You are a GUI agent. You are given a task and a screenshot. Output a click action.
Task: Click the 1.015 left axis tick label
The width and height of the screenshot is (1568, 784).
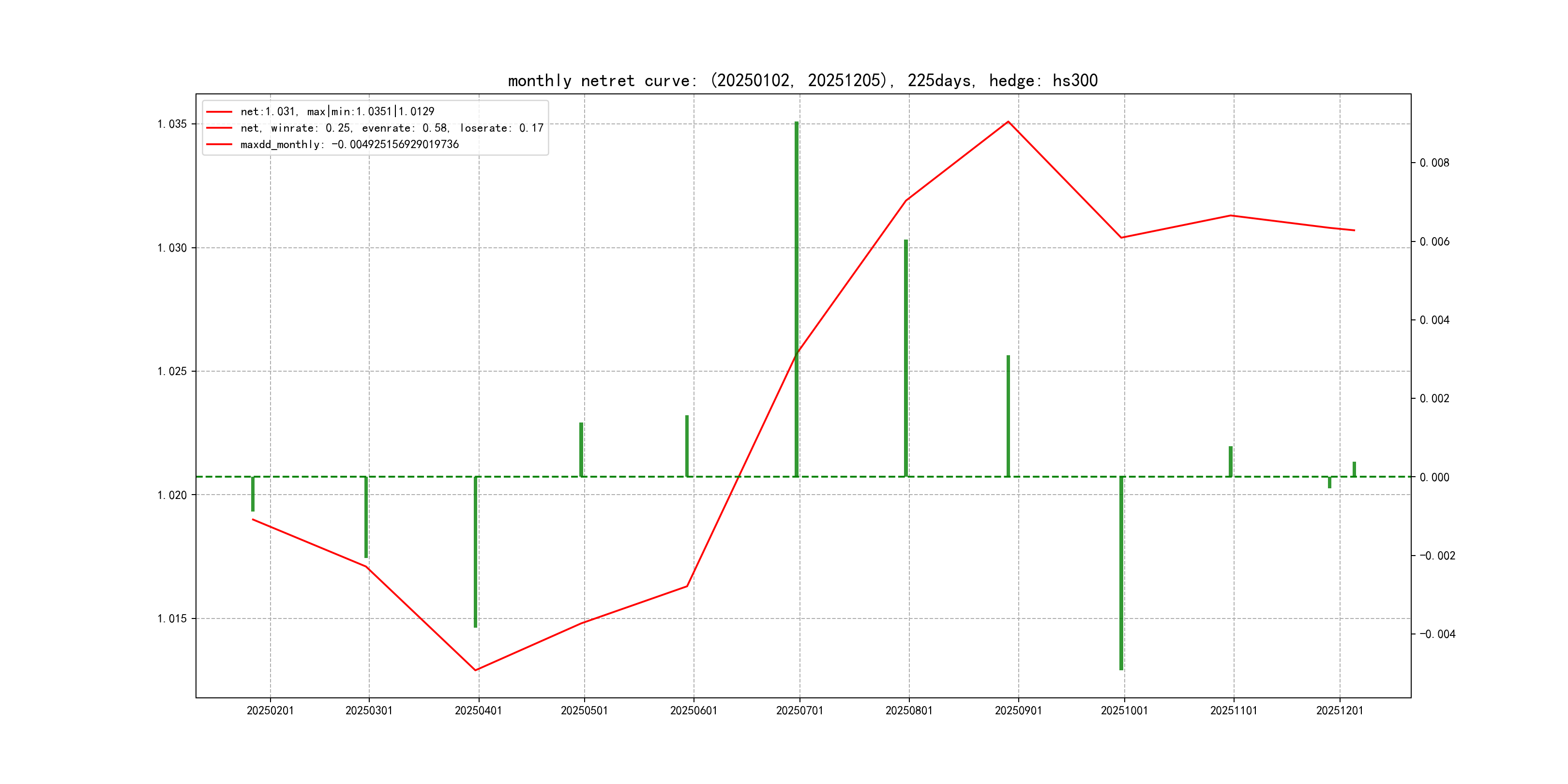point(172,618)
